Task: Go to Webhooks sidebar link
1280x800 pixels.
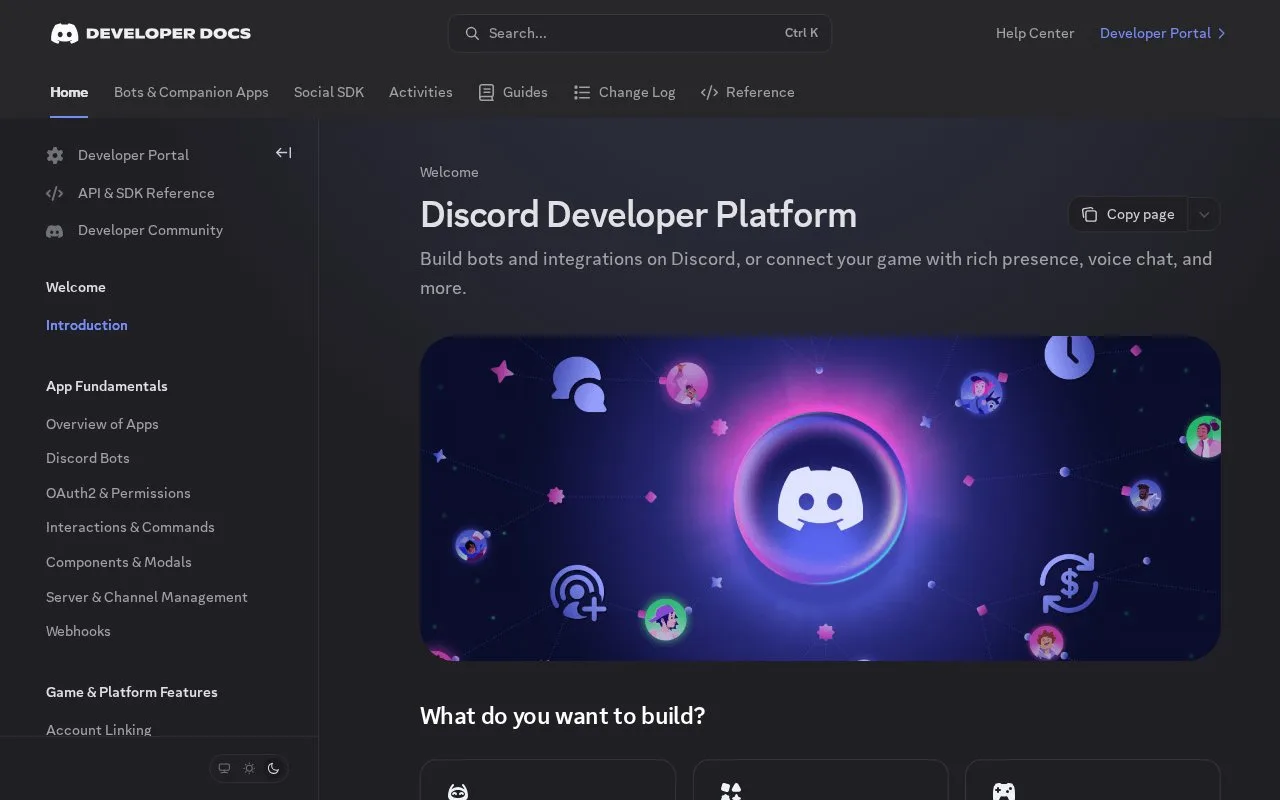Action: [x=78, y=631]
